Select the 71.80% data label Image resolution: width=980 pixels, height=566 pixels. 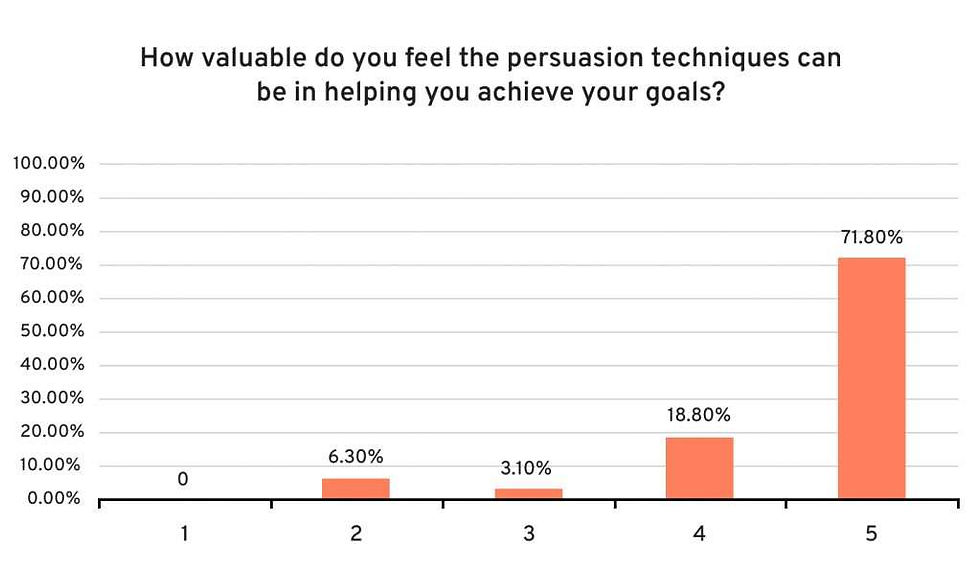(871, 237)
